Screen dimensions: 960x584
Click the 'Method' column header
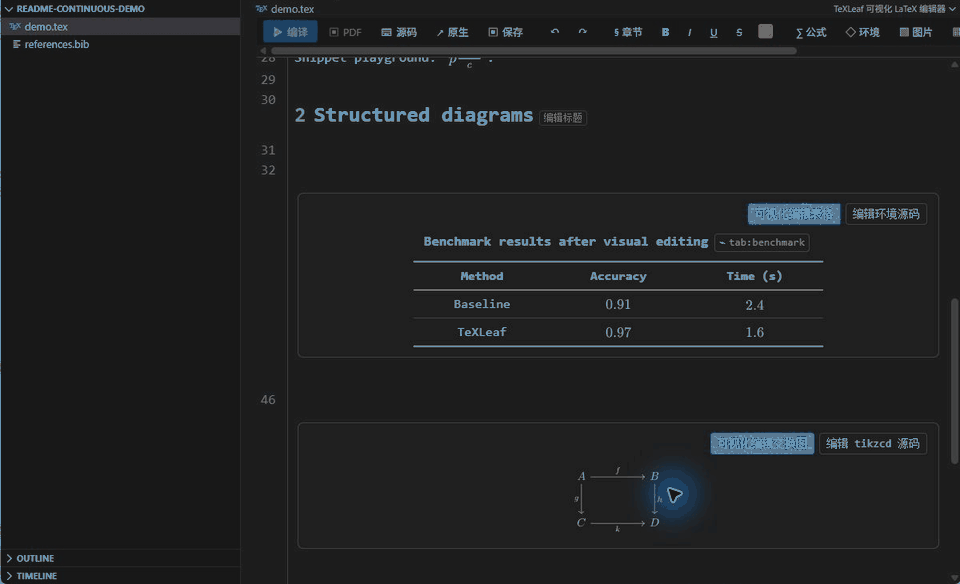[x=482, y=277]
